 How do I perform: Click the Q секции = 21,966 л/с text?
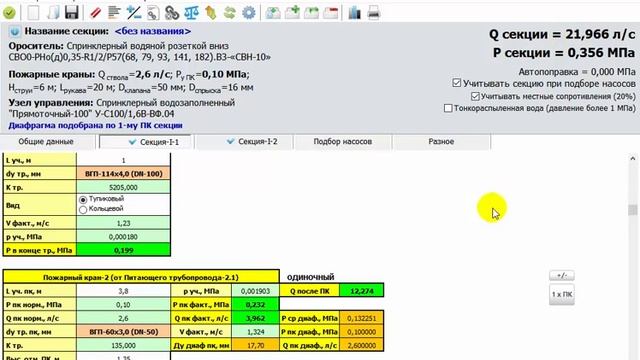pos(562,34)
